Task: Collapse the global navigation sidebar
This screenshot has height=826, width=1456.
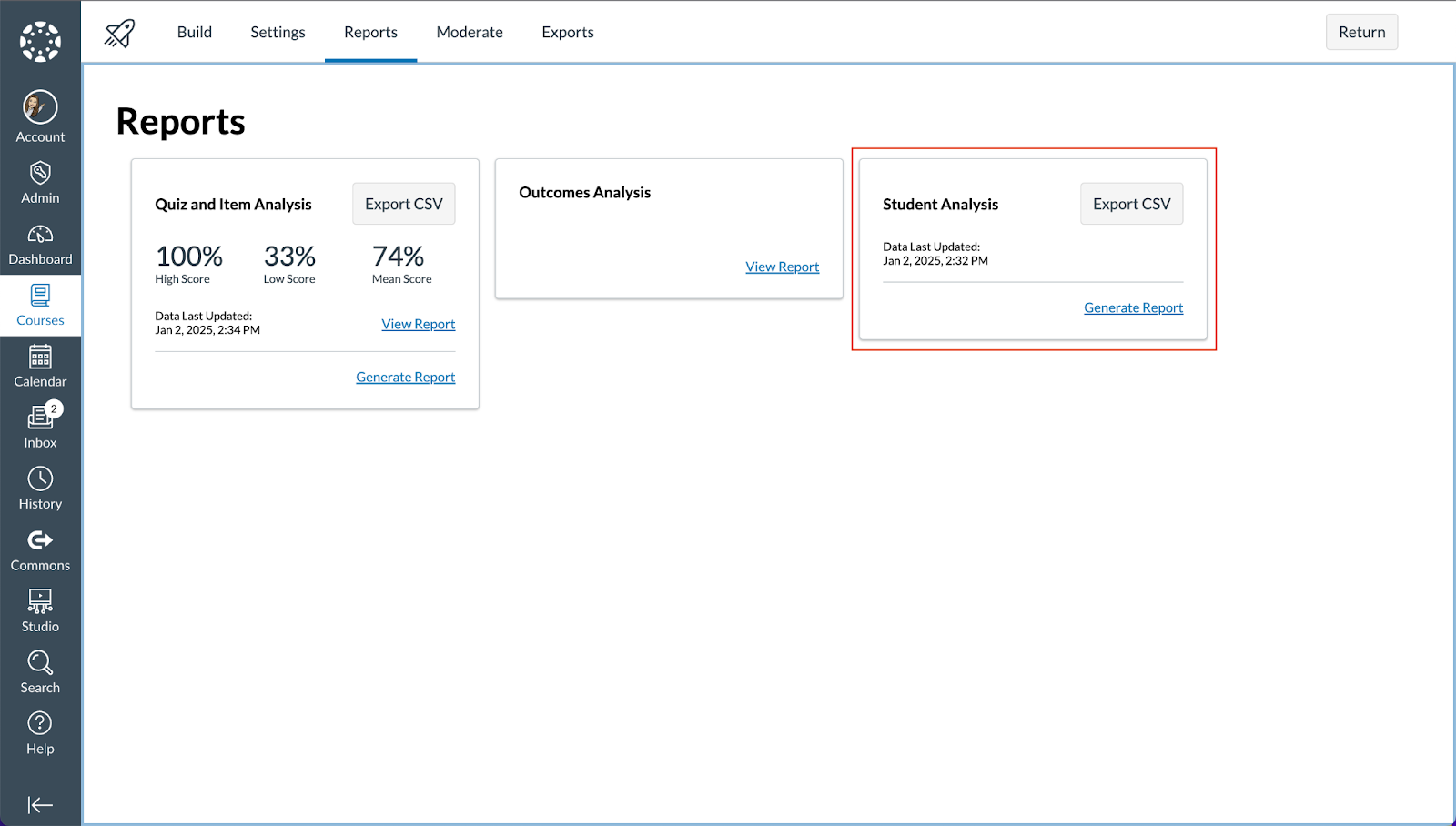Action: click(40, 805)
